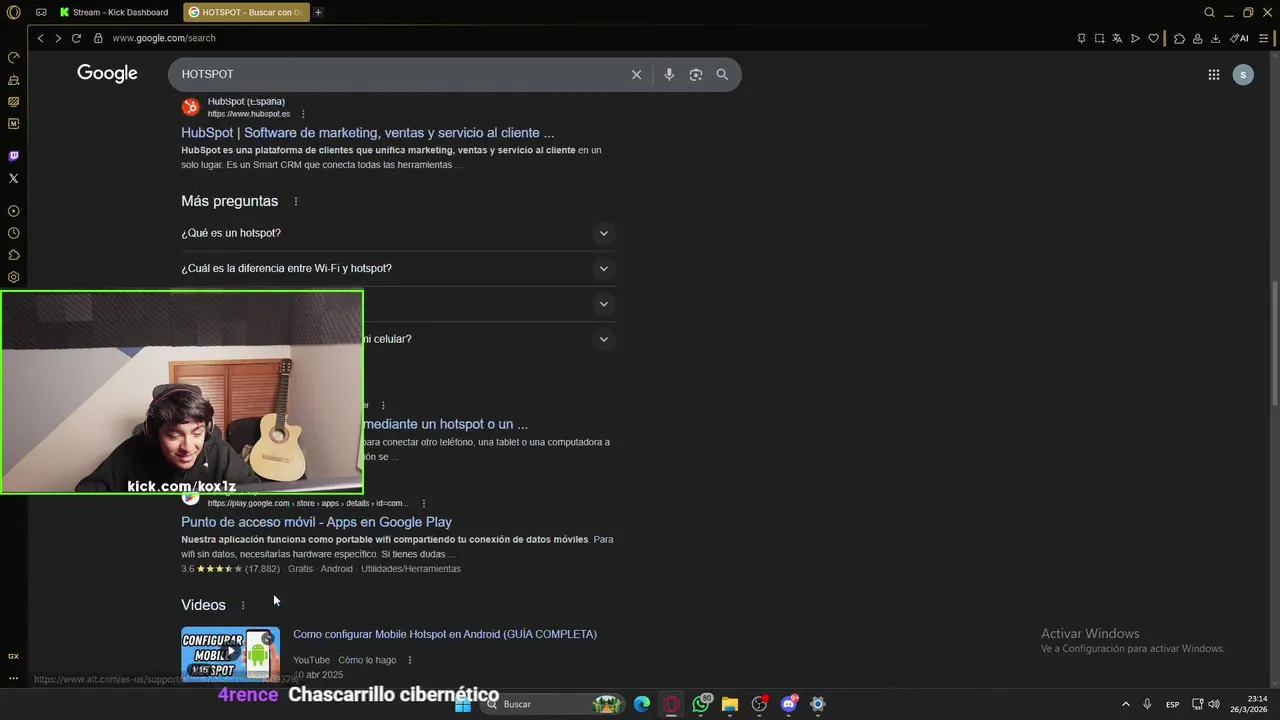
Task: Open sidebar three-dots setup menu
Action: pyautogui.click(x=13, y=678)
